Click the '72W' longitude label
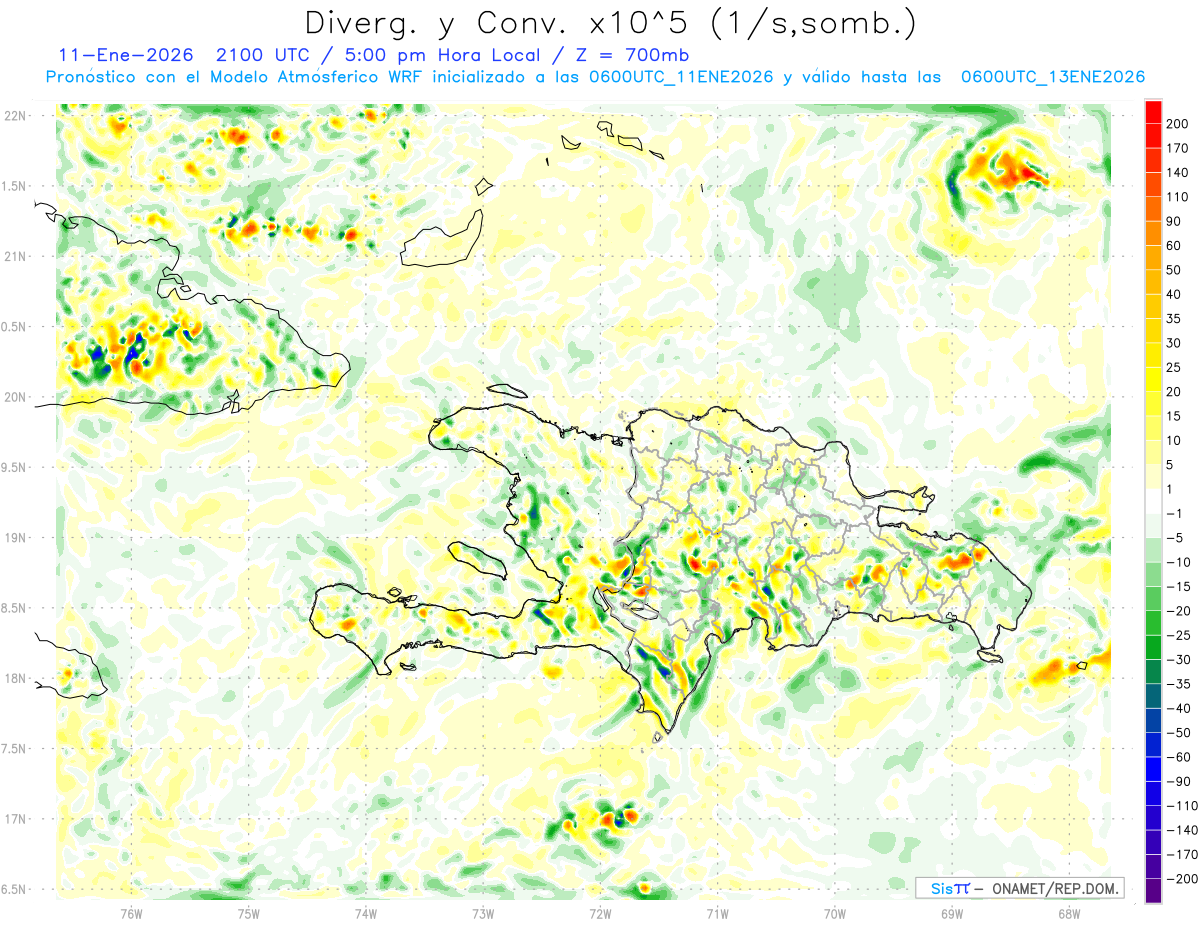 (600, 912)
